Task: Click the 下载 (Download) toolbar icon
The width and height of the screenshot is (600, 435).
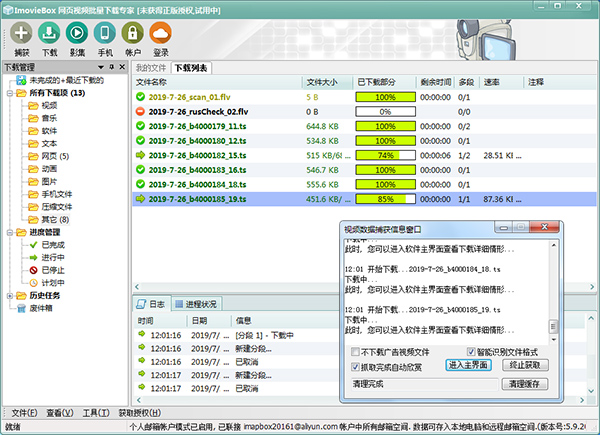Action: click(49, 33)
